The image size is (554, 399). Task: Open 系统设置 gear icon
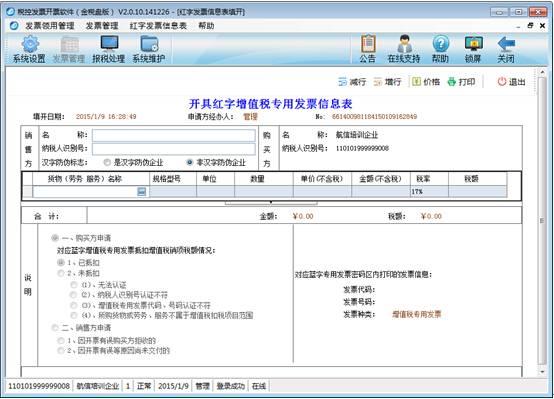(29, 44)
